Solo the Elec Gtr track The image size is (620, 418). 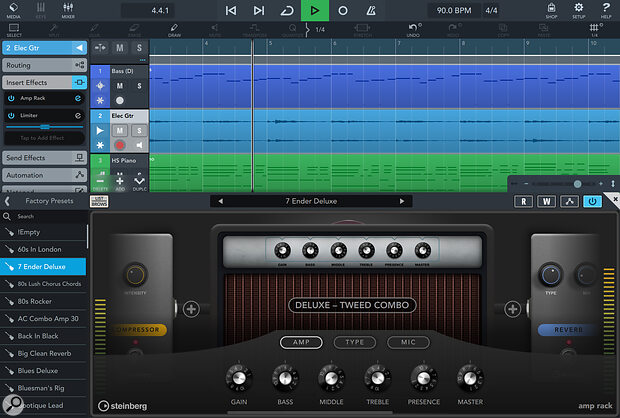[139, 131]
